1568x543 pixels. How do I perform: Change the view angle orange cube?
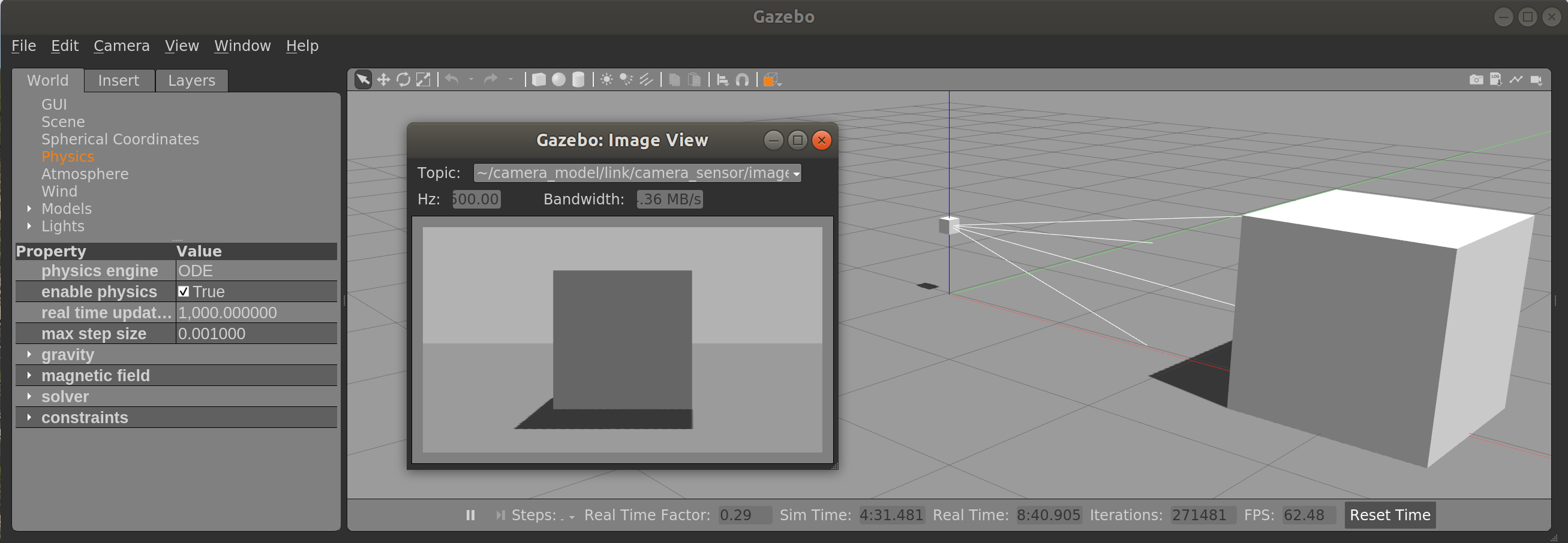click(x=771, y=80)
